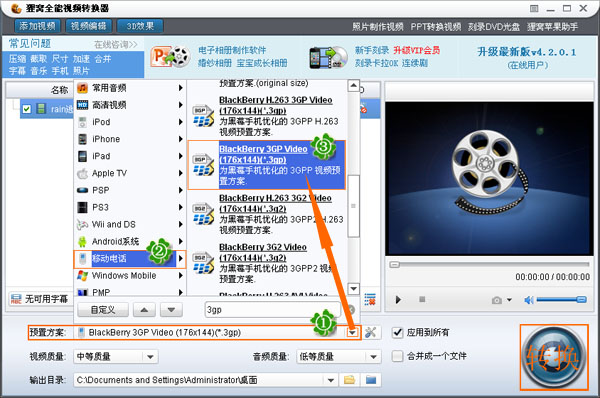The image size is (600, 398).
Task: Choose BlackBerry 3GP Video (176x144) preset
Action: [267, 165]
